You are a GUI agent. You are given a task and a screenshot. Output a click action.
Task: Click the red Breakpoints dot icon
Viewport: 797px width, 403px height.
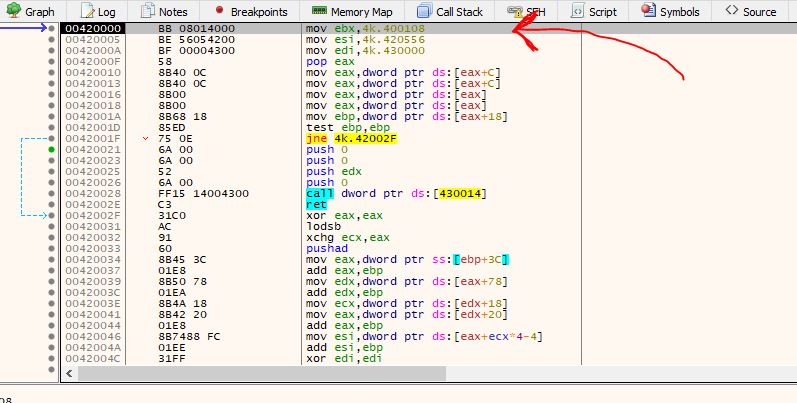pyautogui.click(x=218, y=11)
